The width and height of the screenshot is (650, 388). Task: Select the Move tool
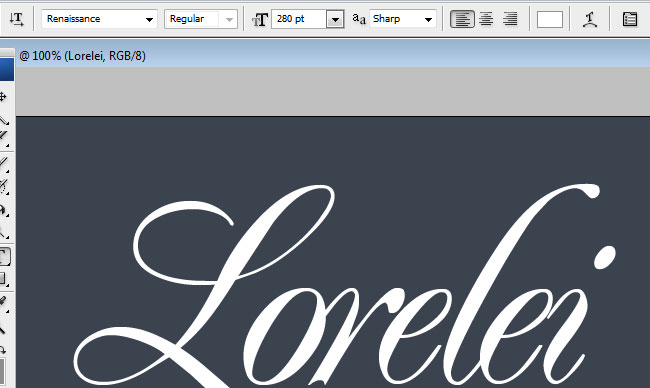coord(3,97)
